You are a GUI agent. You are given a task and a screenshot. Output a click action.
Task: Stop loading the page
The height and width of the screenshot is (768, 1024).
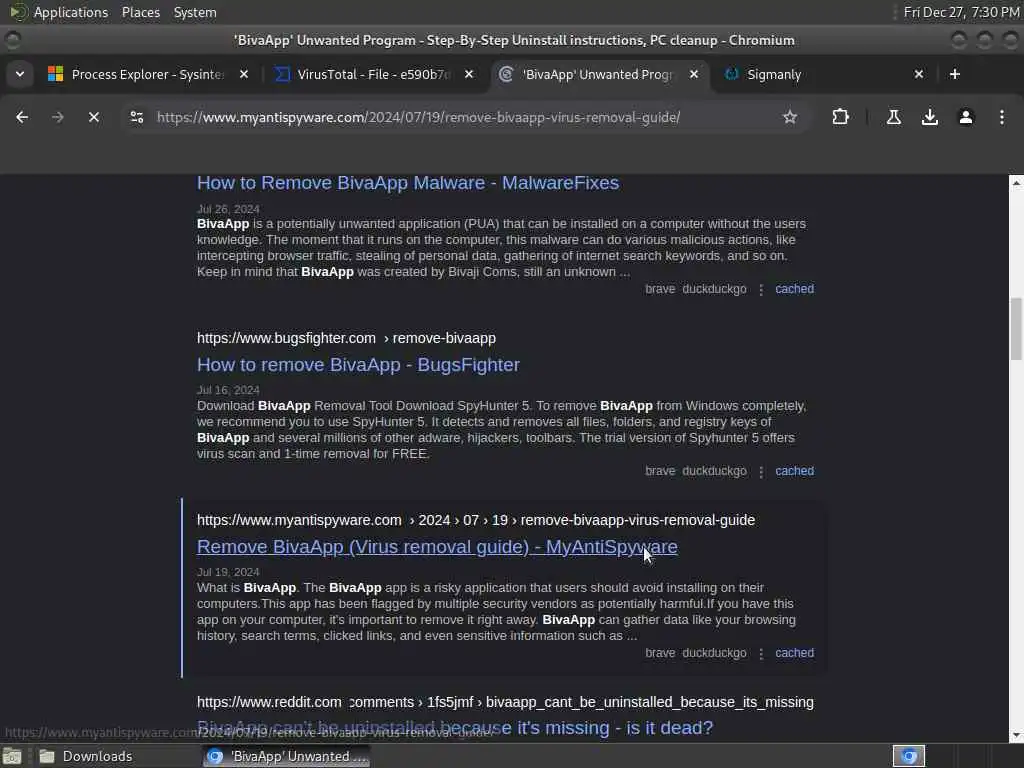click(93, 118)
